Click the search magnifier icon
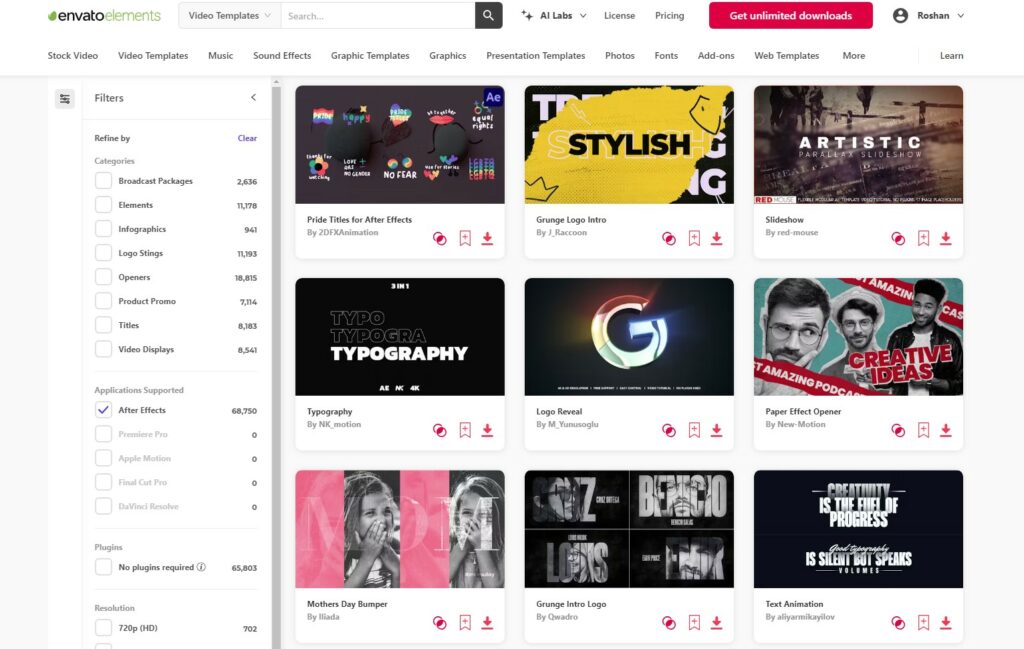The image size is (1024, 649). coord(487,16)
